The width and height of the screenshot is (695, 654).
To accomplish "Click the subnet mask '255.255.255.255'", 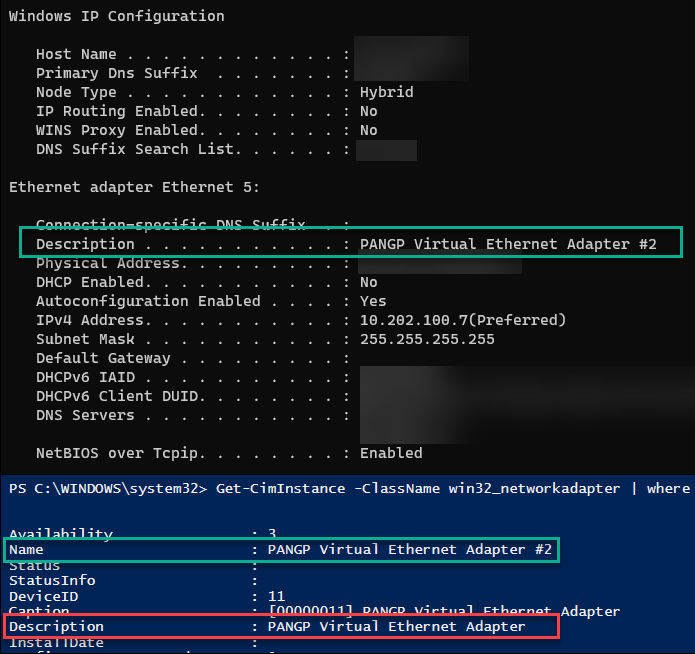I will pos(427,339).
